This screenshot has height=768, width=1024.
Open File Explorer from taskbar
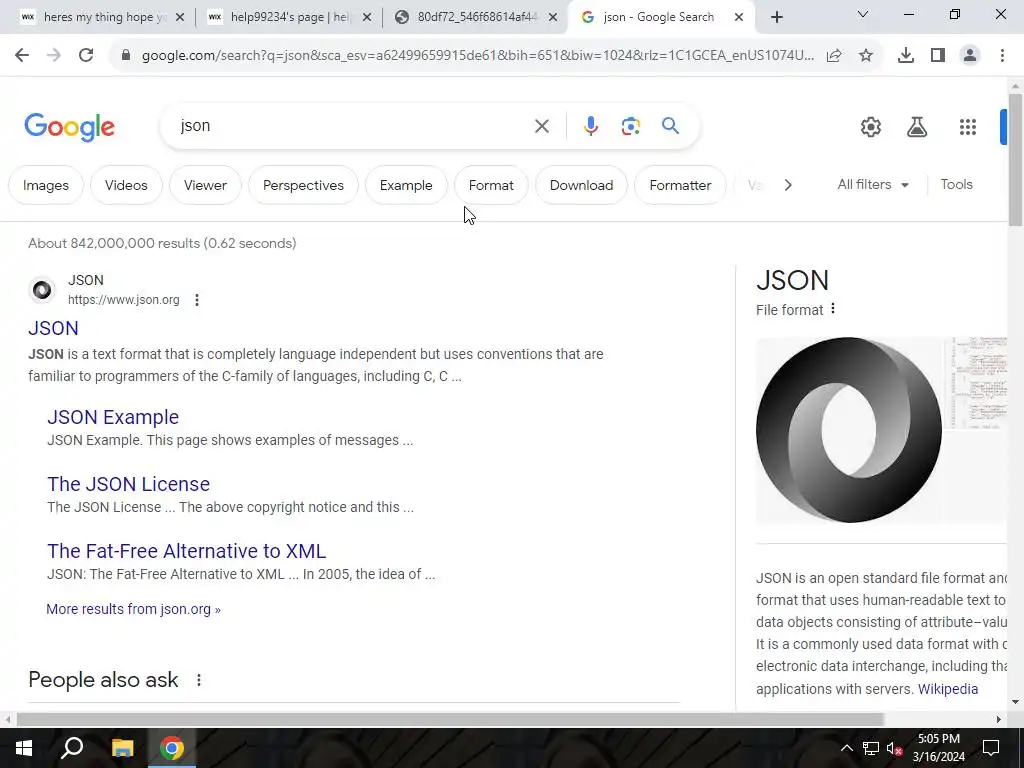pyautogui.click(x=122, y=748)
